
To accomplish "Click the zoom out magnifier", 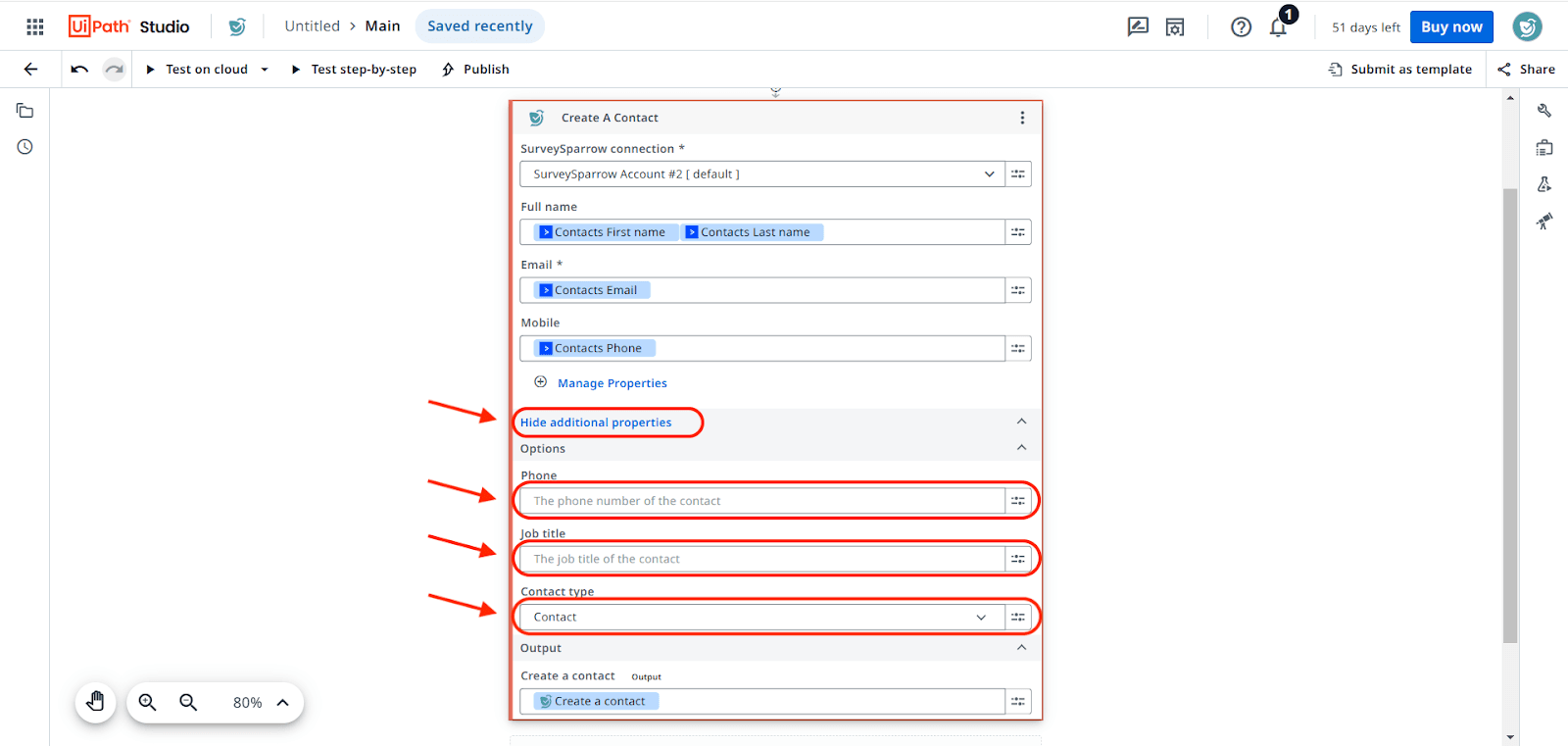I will [x=188, y=702].
